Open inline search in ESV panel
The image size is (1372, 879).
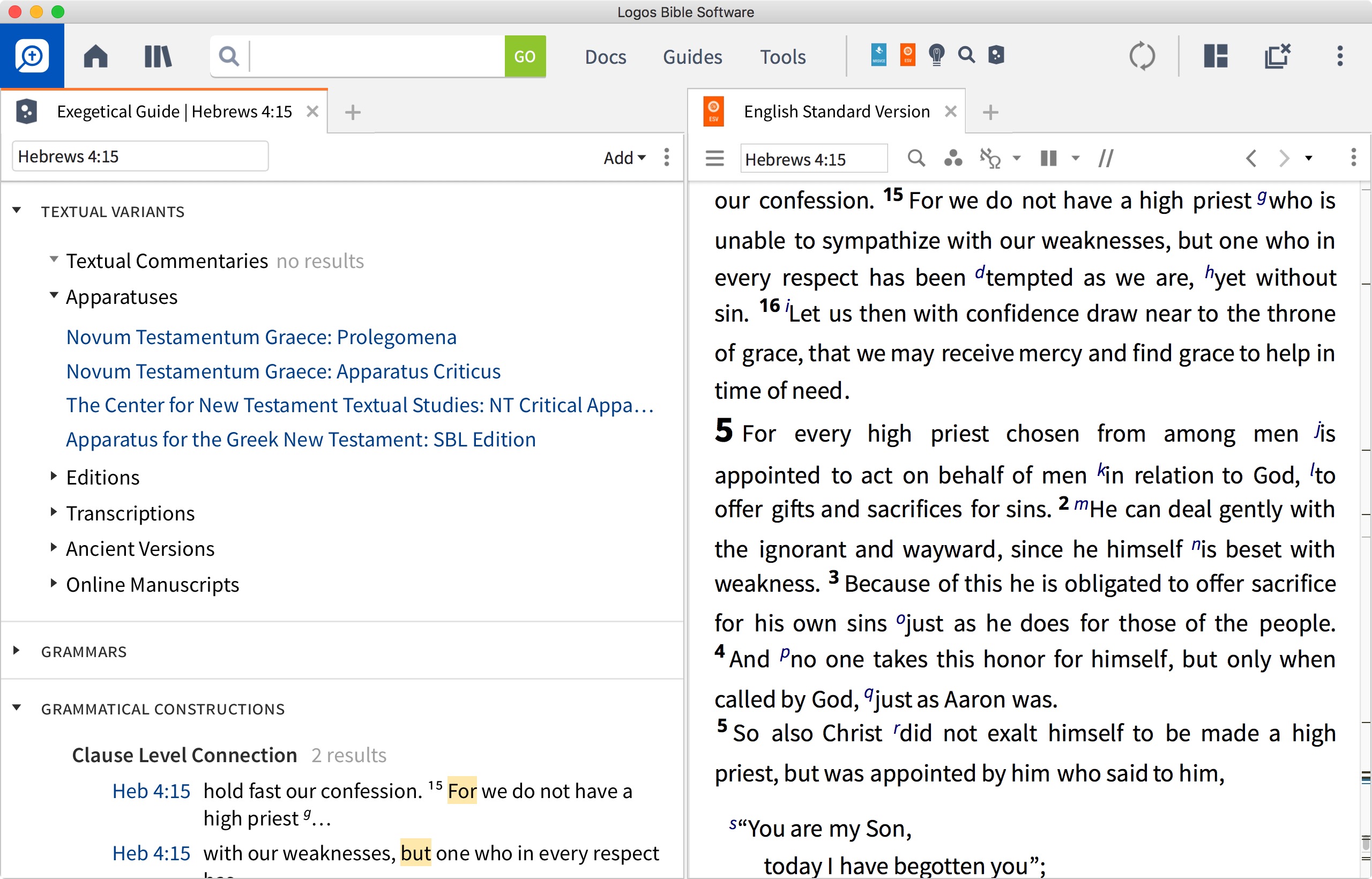tap(916, 158)
